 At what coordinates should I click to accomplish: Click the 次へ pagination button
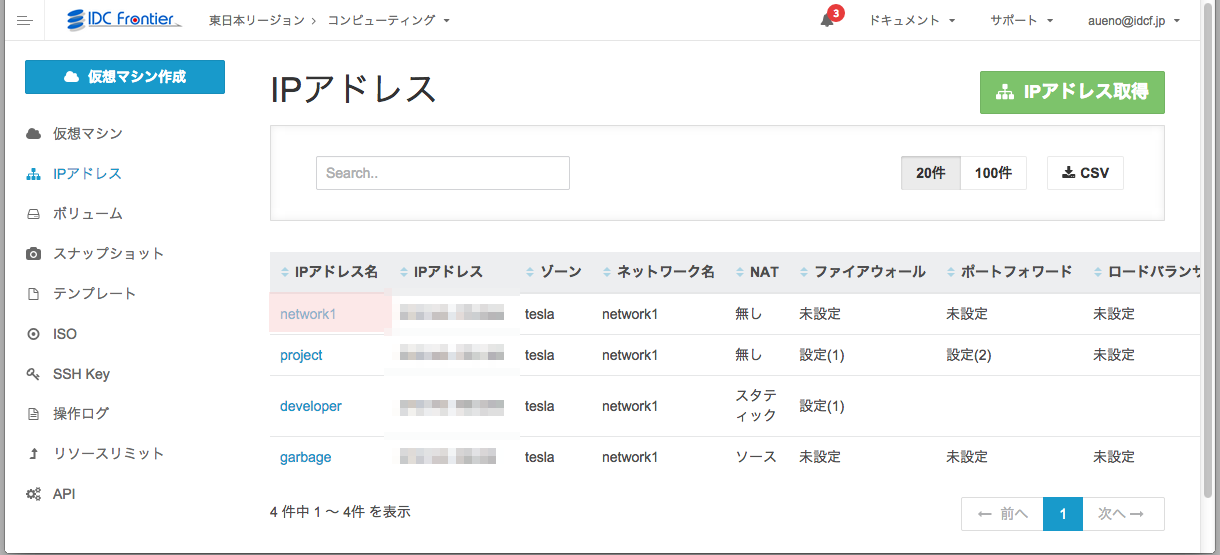point(1124,514)
